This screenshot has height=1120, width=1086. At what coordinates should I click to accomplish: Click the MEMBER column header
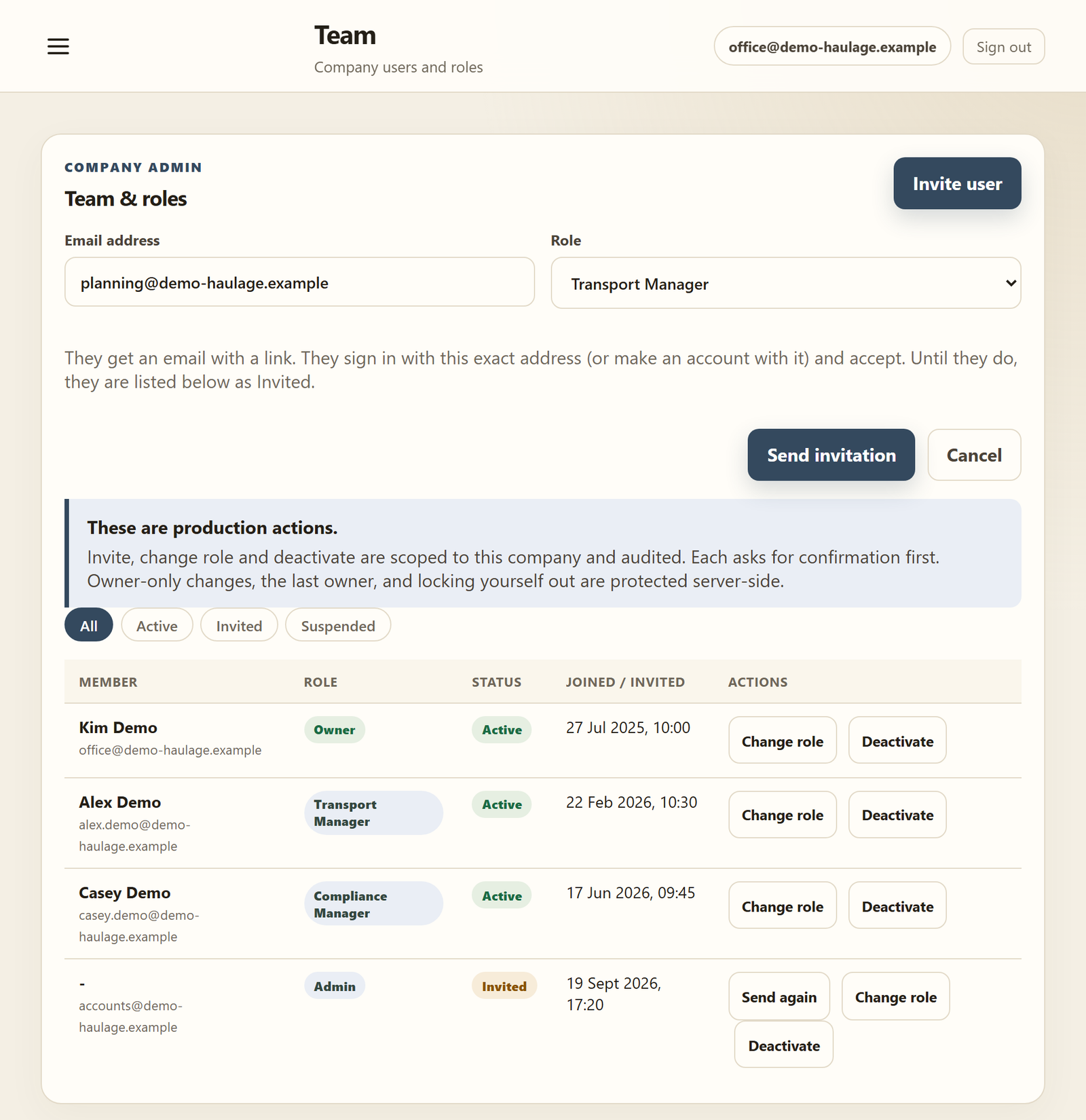coord(108,682)
